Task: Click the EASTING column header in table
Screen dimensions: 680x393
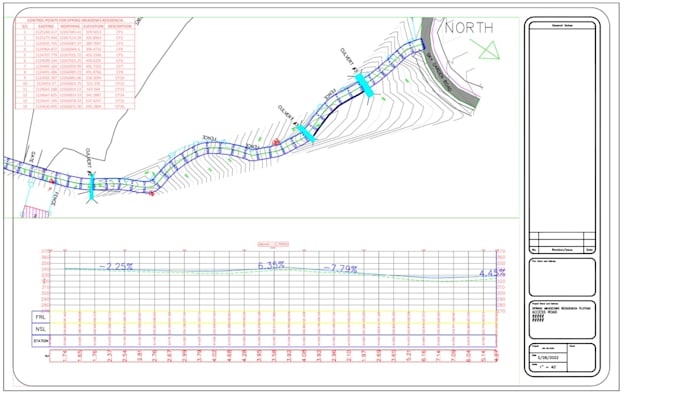Action: point(46,26)
